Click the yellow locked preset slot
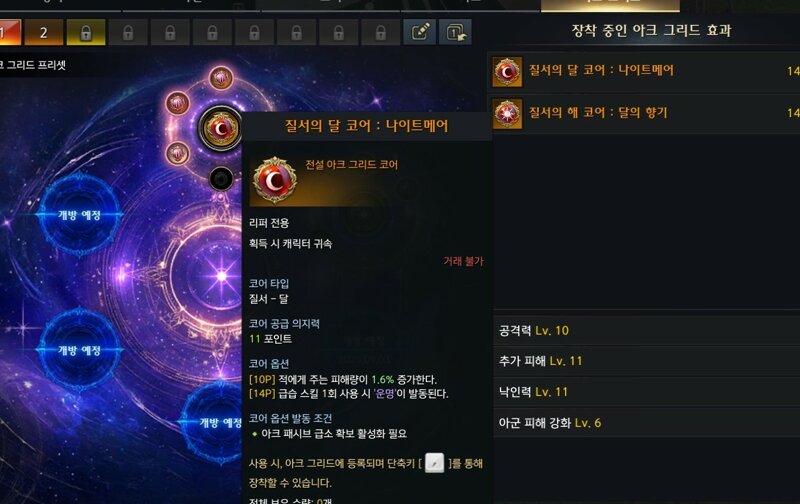Viewport: 800px width, 504px height. click(86, 33)
